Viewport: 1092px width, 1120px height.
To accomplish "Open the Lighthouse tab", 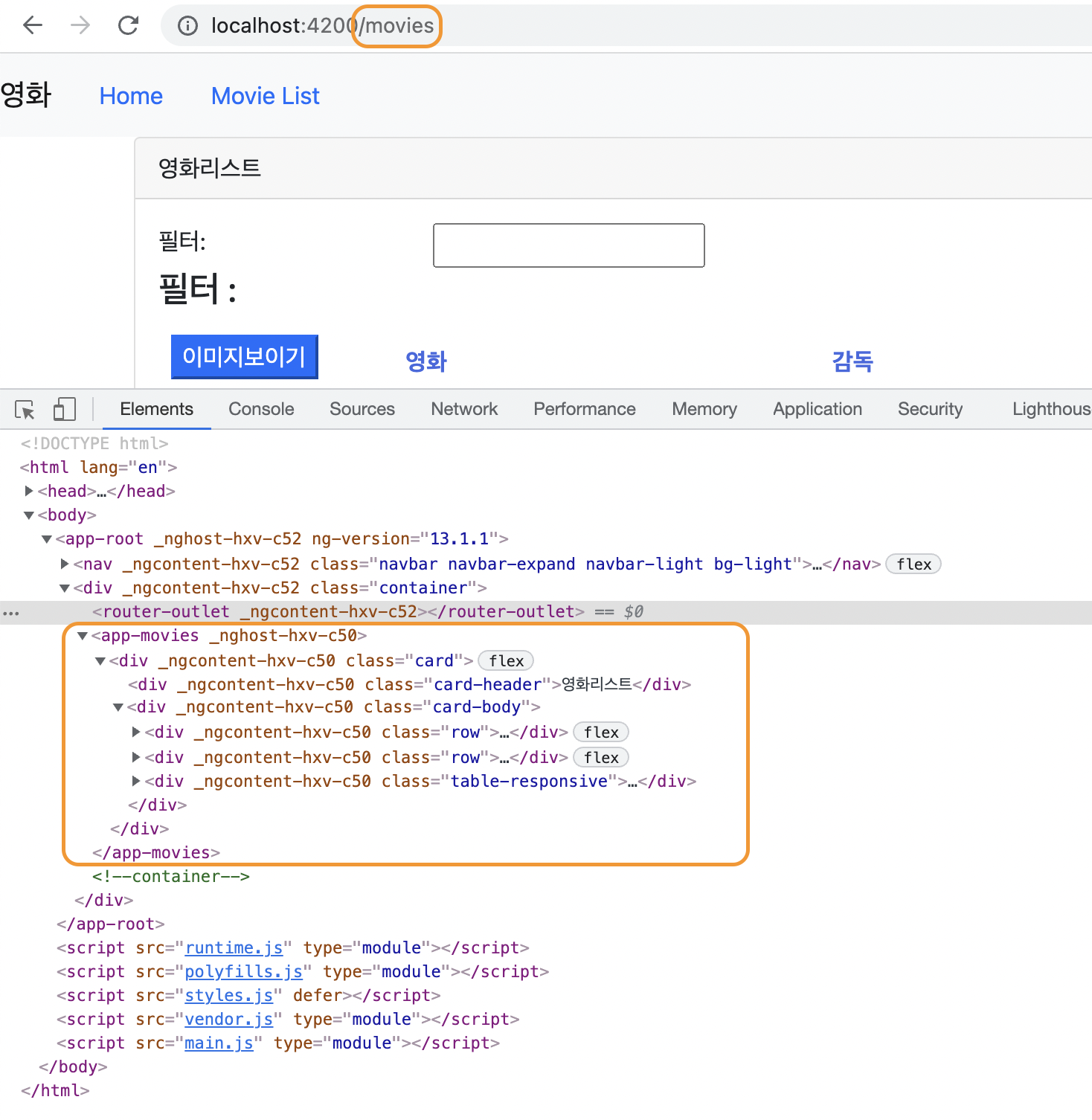I will [1051, 409].
